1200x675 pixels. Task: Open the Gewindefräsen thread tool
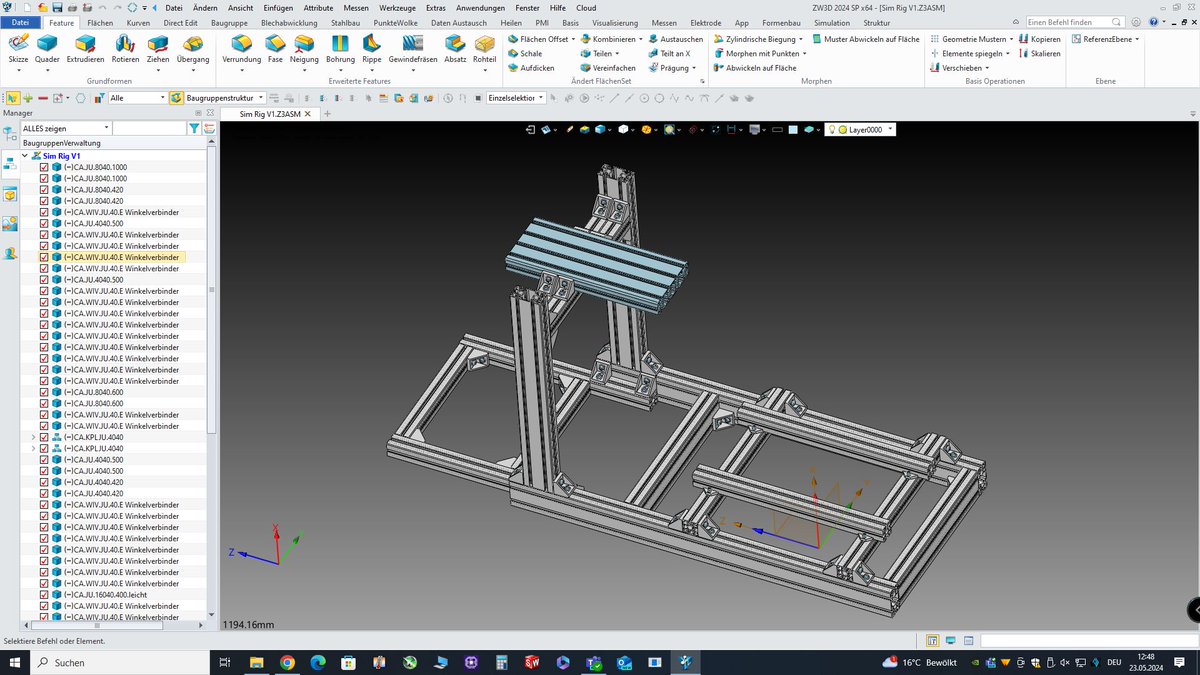coord(413,48)
